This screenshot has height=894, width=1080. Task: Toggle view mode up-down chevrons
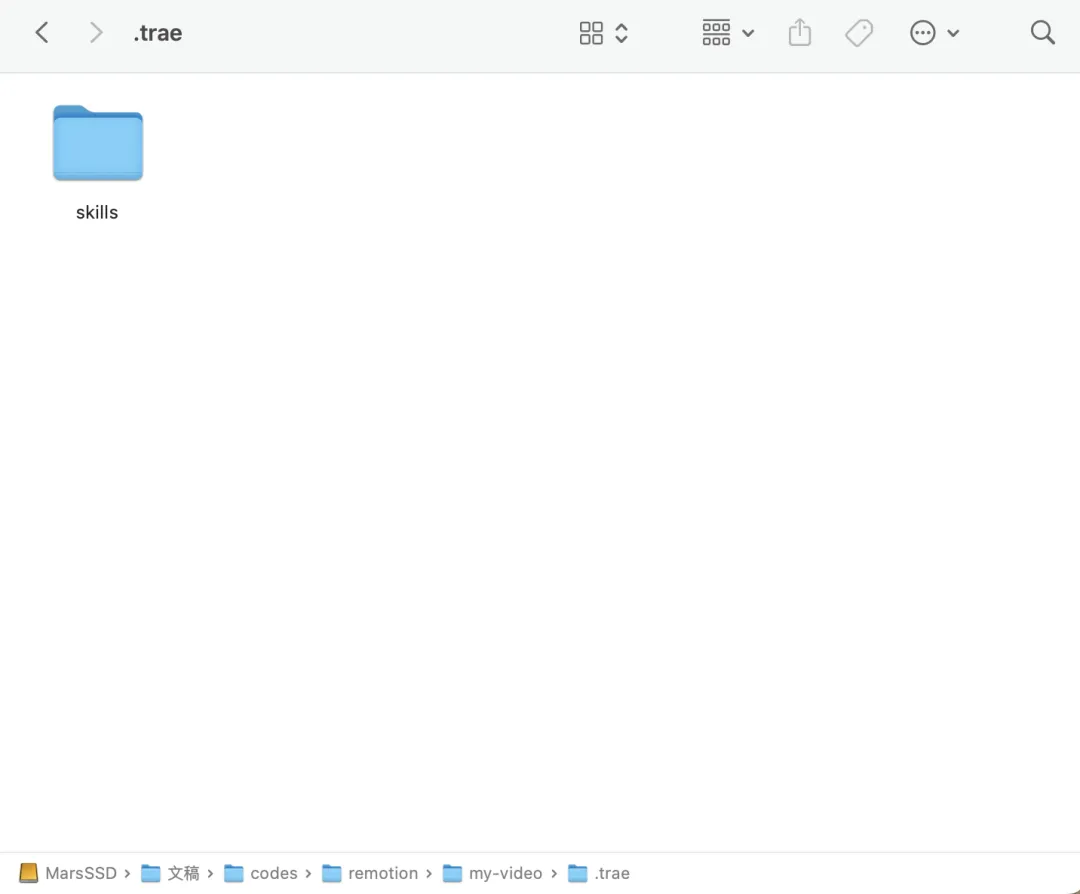tap(621, 33)
